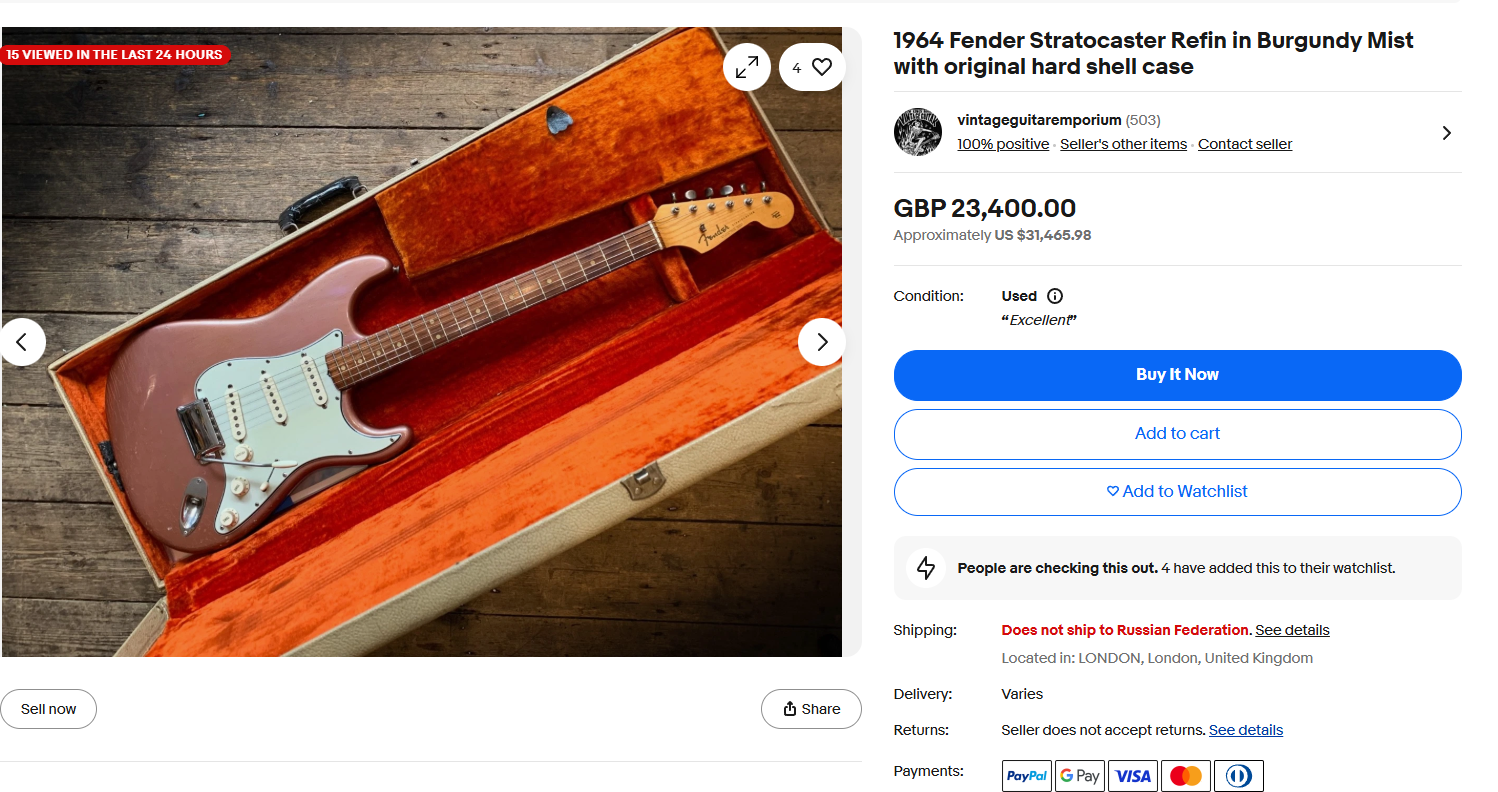Open the Share options
Screen dimensions: 1498x792
(811, 709)
